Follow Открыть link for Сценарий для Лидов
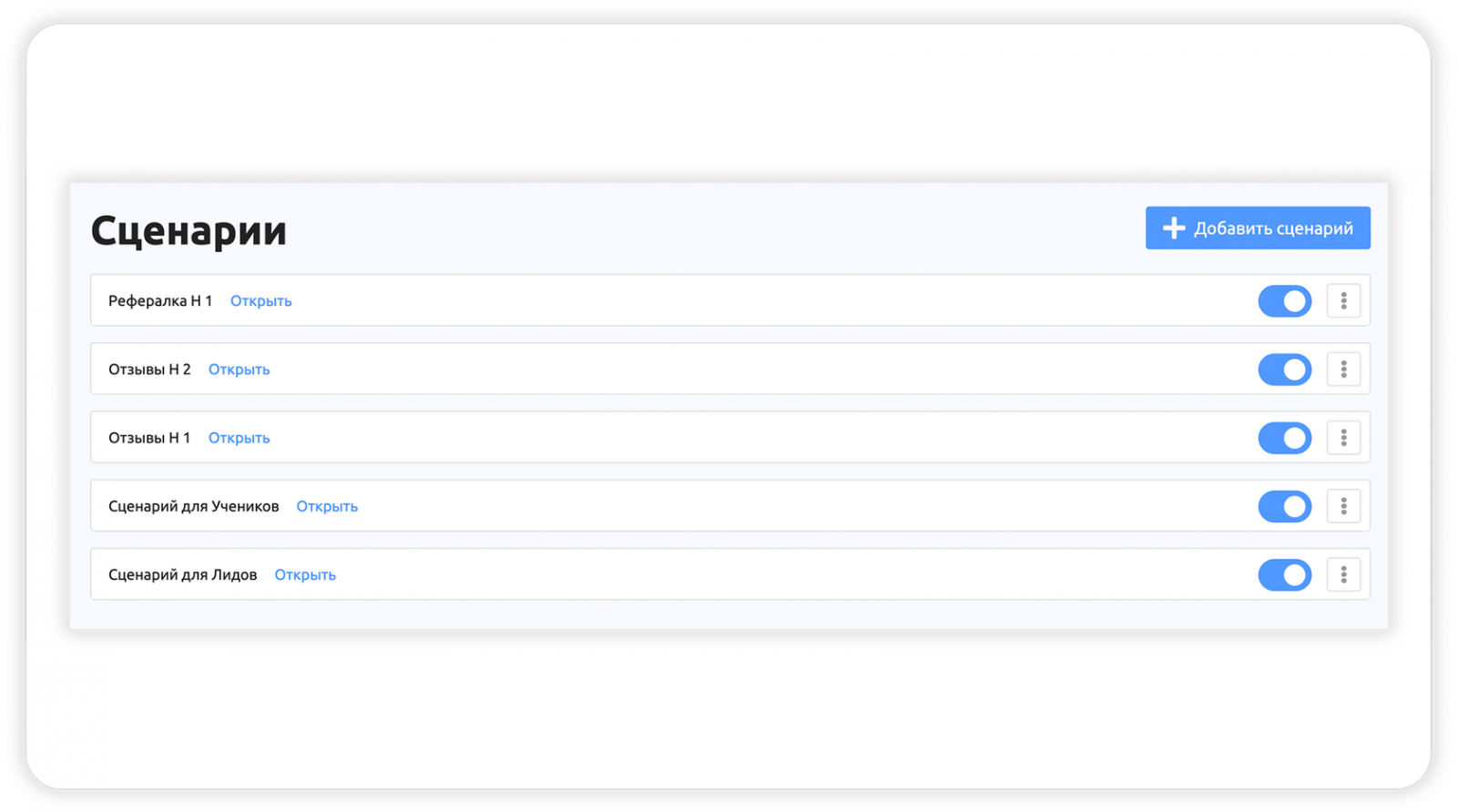 [x=305, y=575]
